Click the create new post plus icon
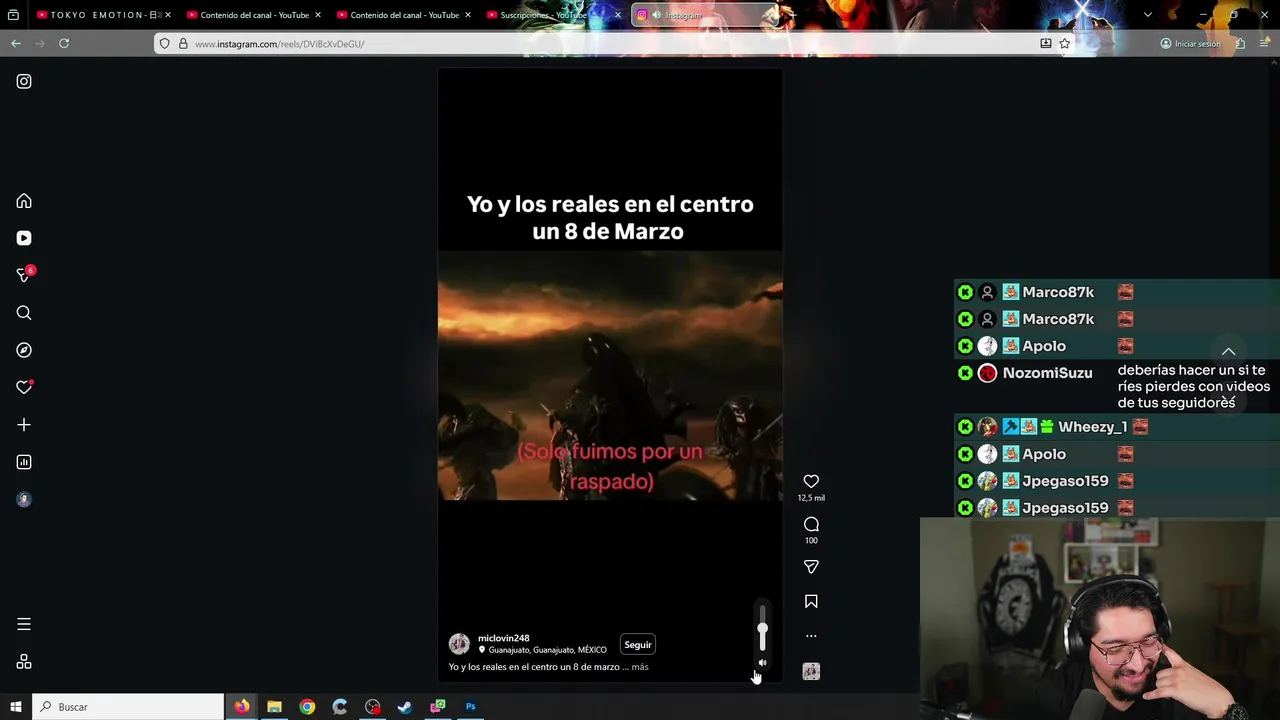This screenshot has height=720, width=1280. [24, 425]
